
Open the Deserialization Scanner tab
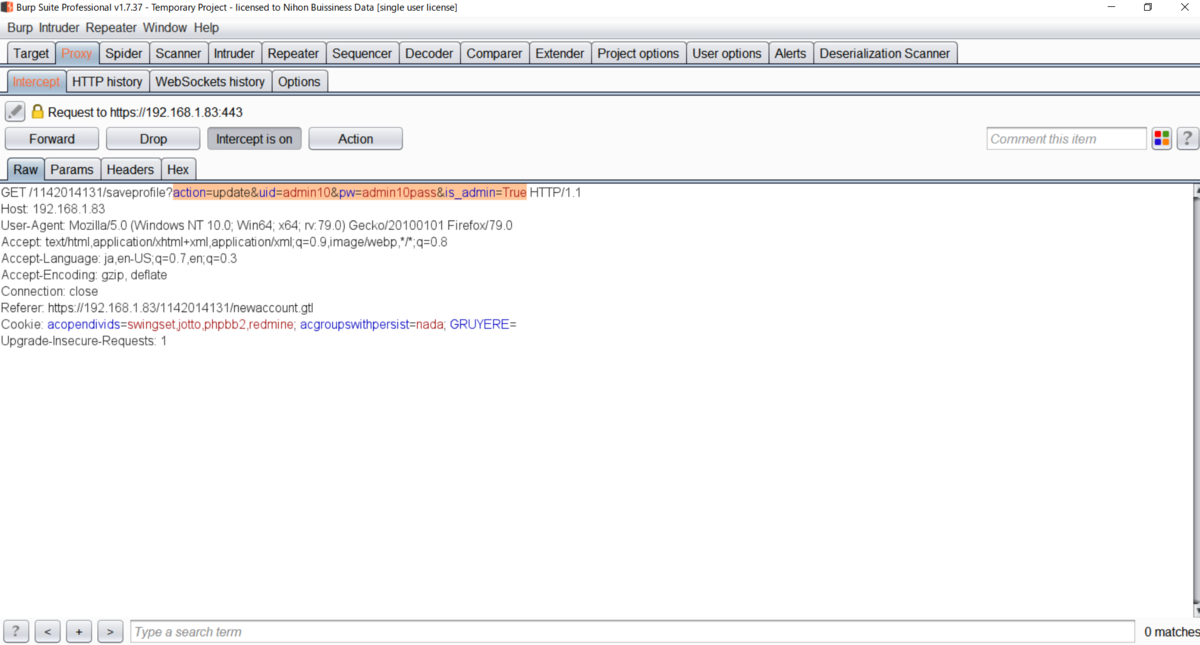click(x=885, y=53)
